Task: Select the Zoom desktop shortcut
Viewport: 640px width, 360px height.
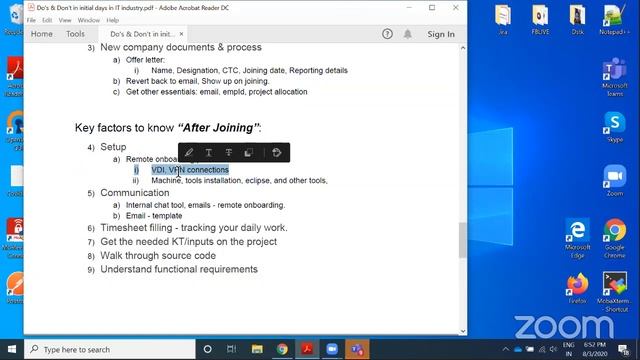Action: 615,180
